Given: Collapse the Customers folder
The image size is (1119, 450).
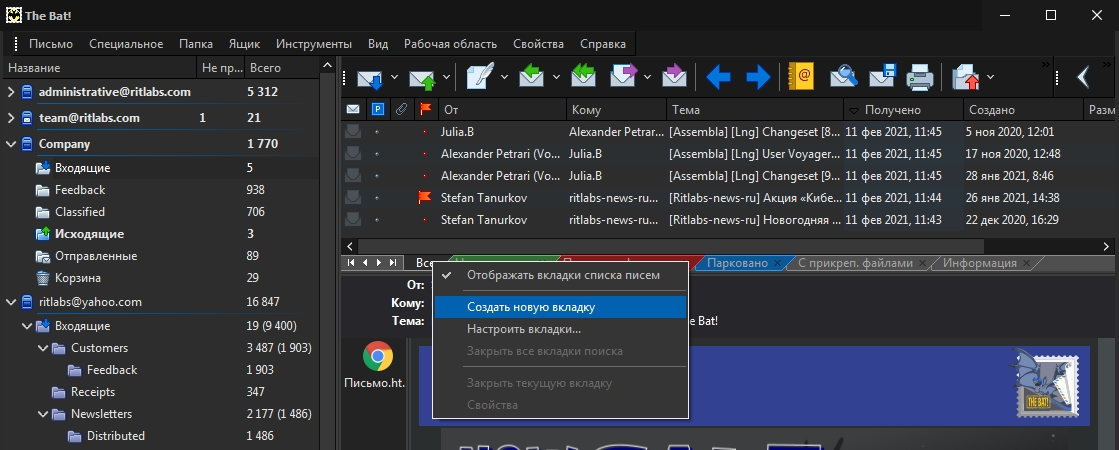Looking at the screenshot, I should click(43, 349).
